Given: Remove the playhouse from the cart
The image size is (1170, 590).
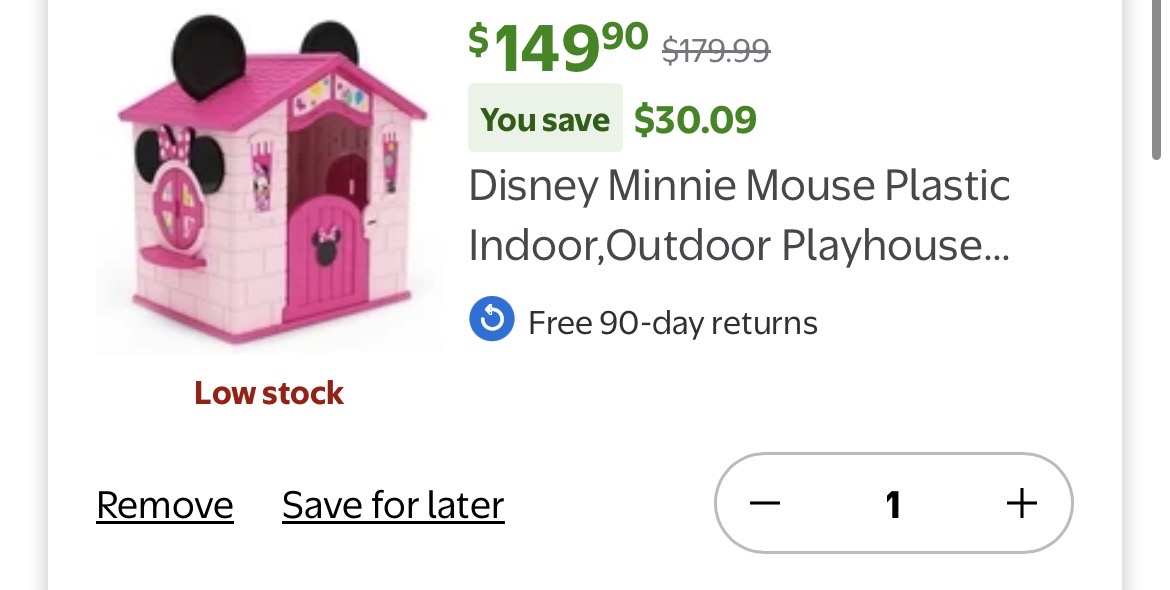Looking at the screenshot, I should [x=165, y=506].
